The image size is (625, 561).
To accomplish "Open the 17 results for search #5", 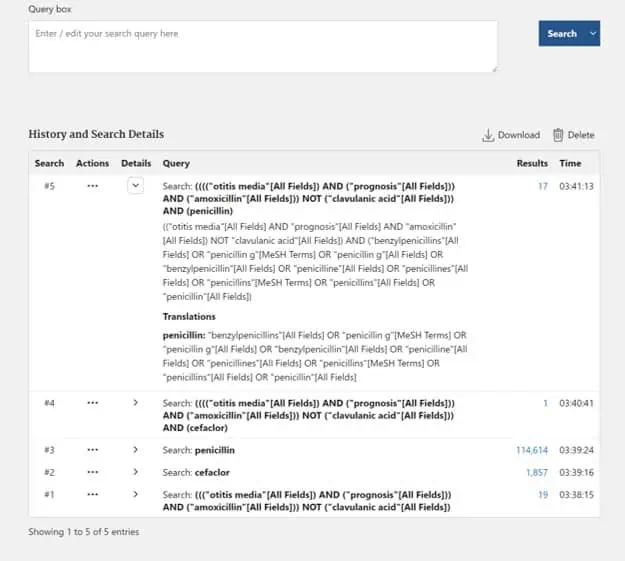I will coord(542,186).
